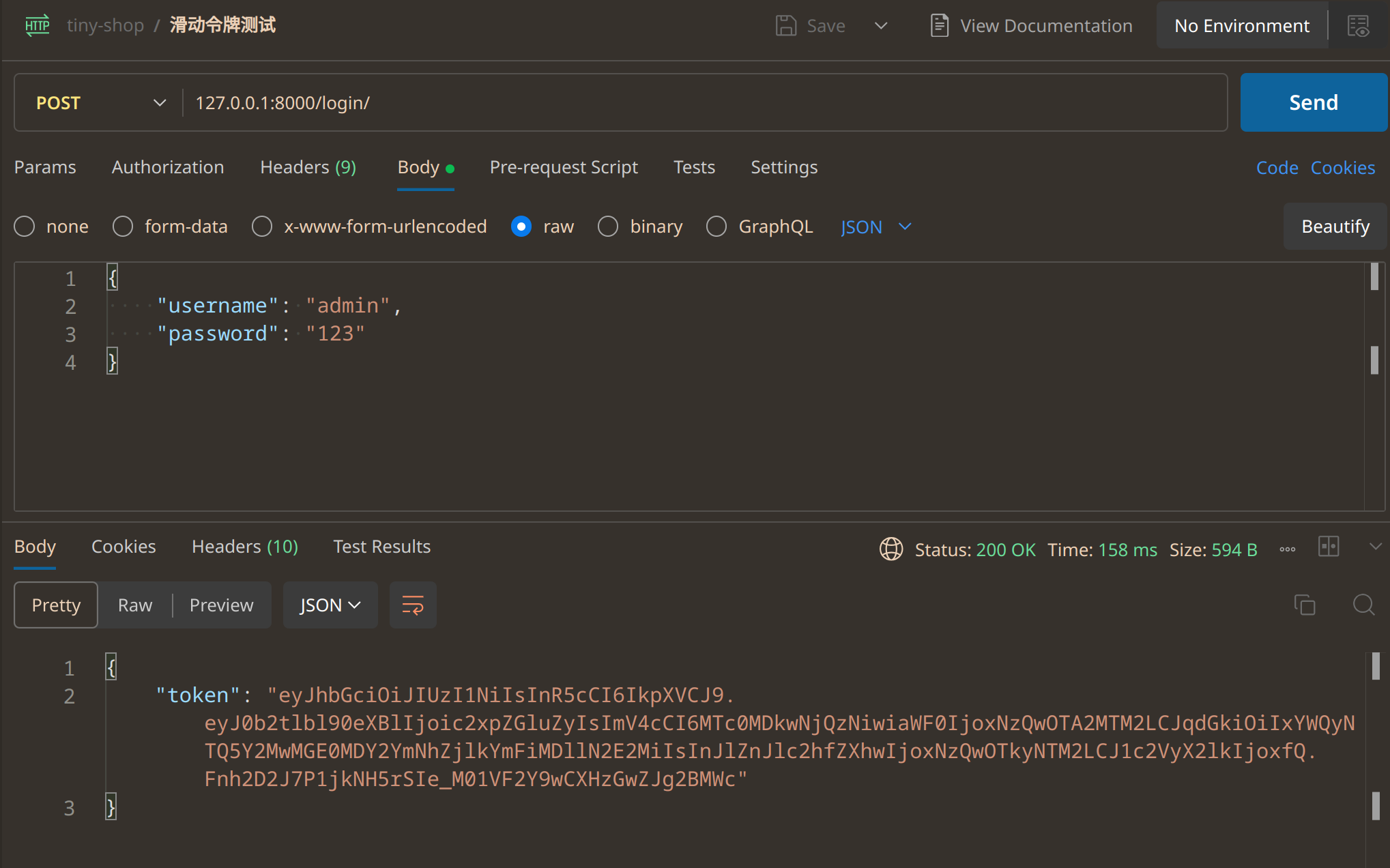Open the response three-dots options
1390x868 pixels.
(1288, 549)
